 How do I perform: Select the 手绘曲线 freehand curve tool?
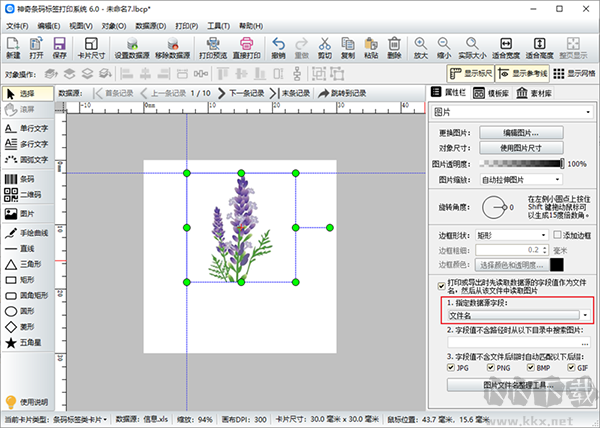tap(27, 233)
